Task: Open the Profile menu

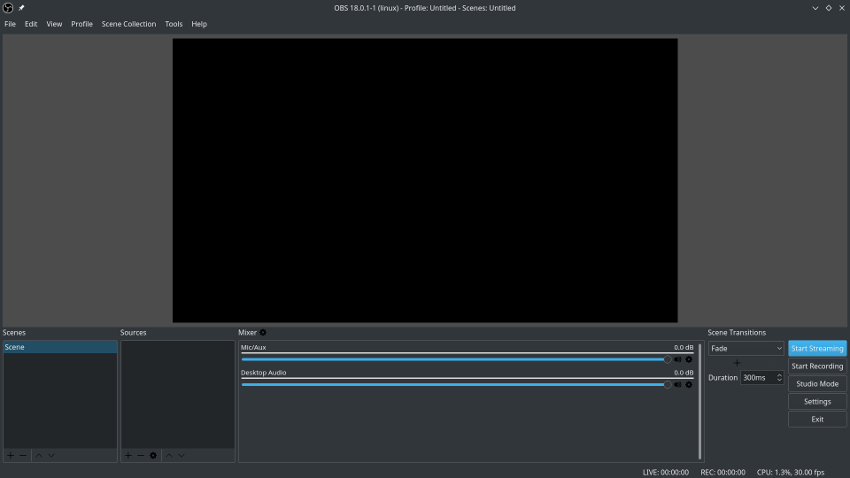Action: (x=82, y=24)
